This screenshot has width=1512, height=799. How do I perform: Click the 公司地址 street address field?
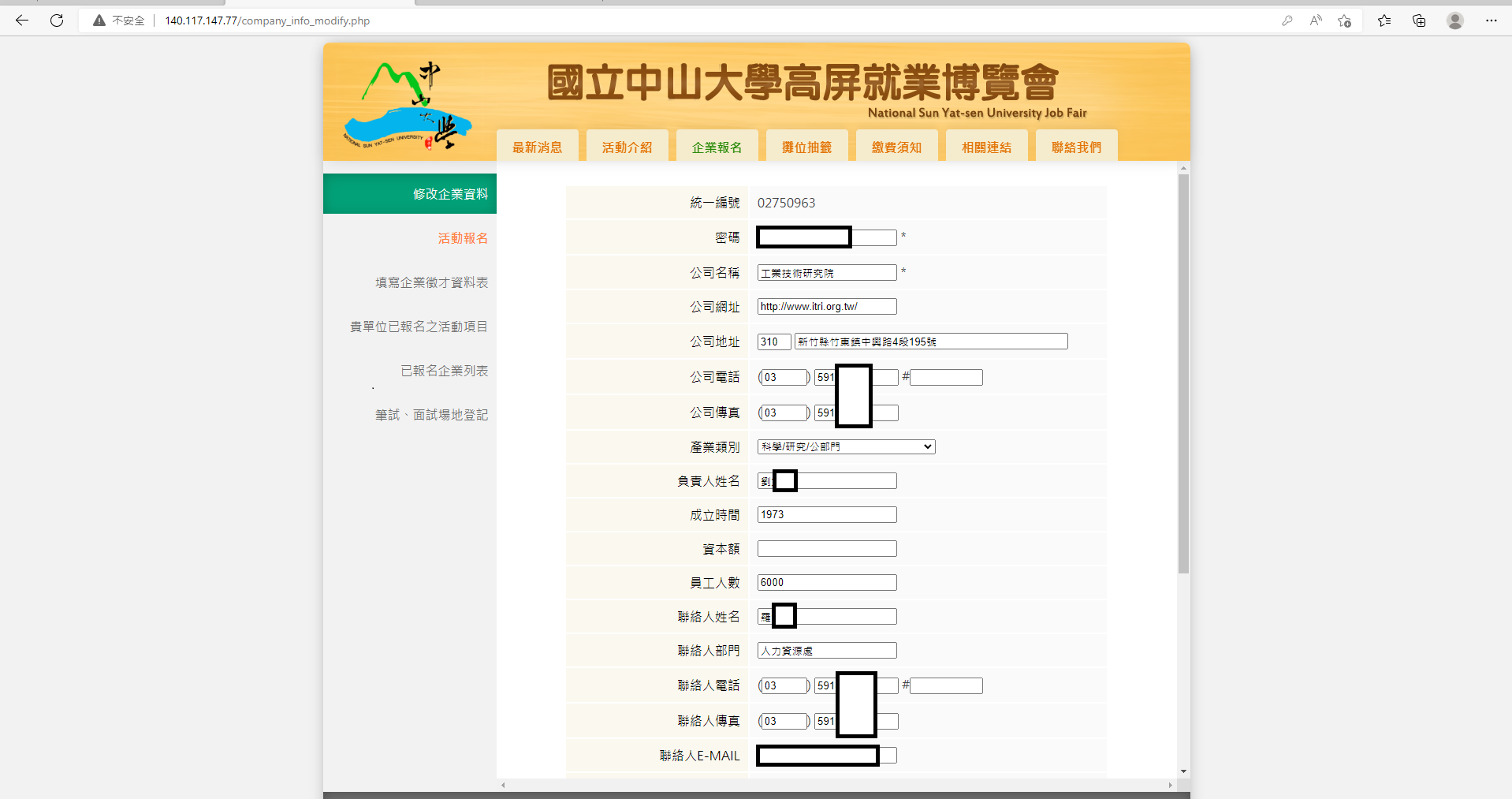click(x=931, y=342)
